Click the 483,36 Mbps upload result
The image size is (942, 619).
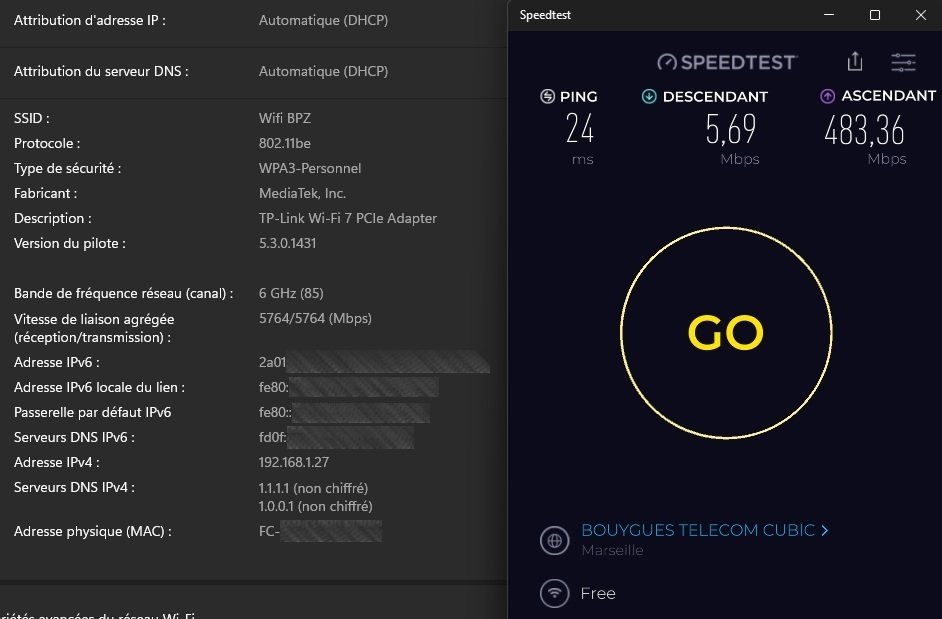point(864,131)
